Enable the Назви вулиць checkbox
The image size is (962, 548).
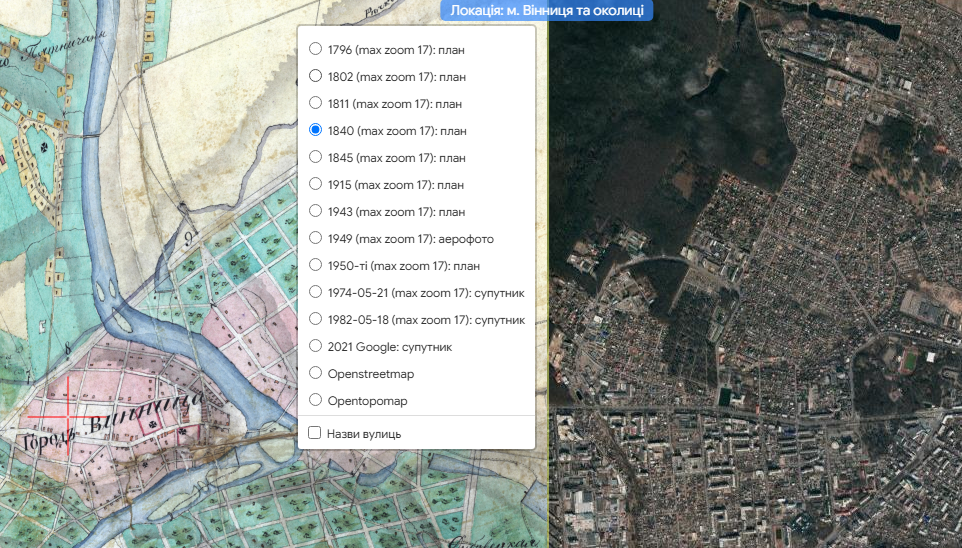coord(314,433)
